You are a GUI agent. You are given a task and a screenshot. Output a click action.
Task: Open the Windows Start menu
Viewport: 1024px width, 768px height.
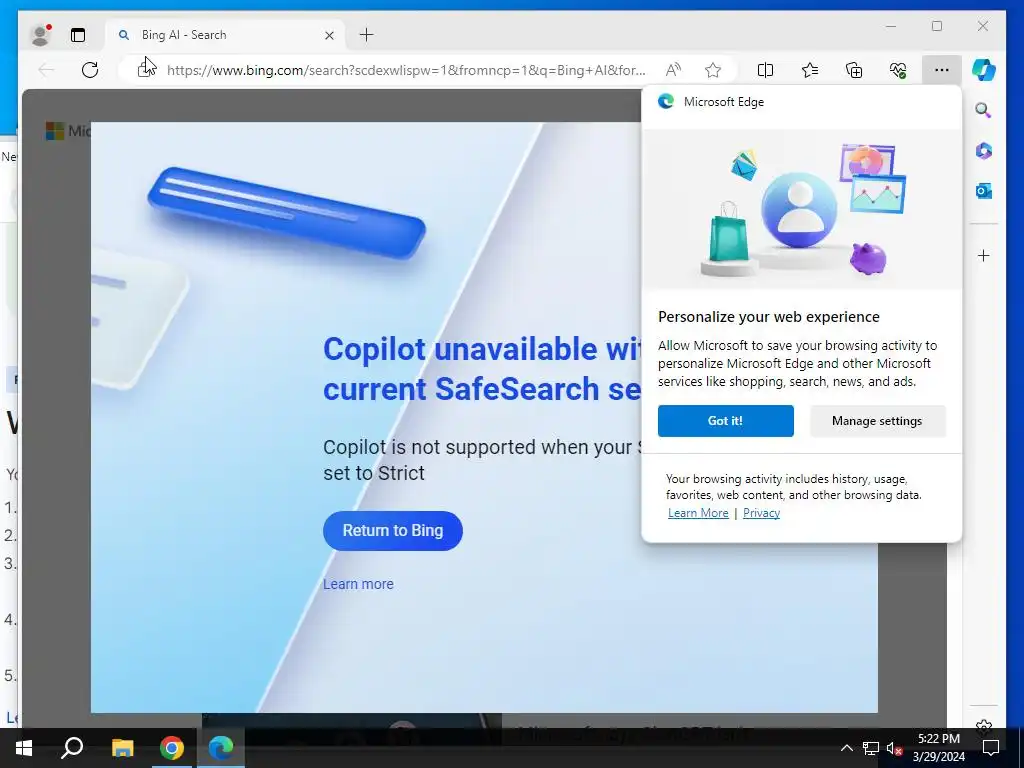24,748
